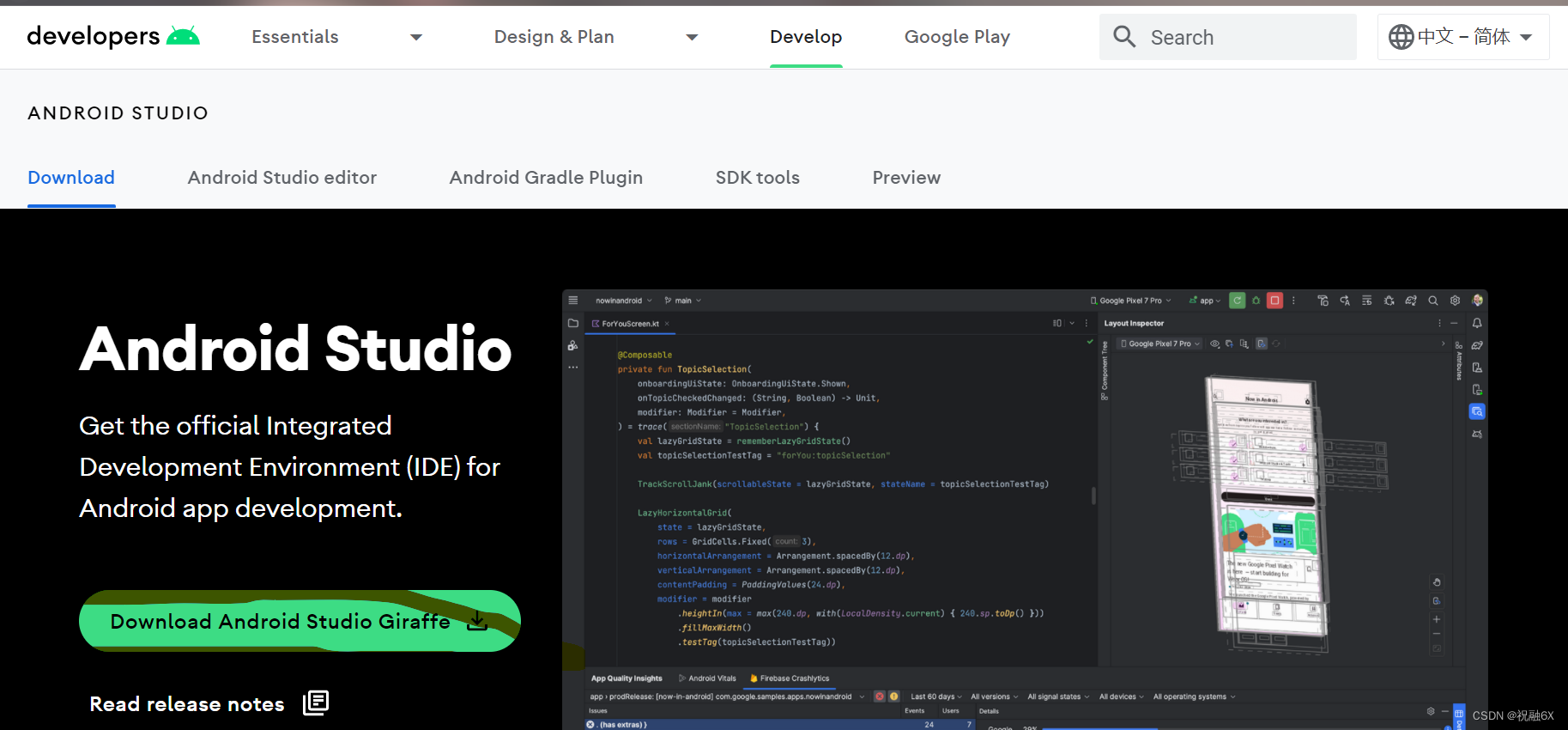Open the Device Manager sidebar icon

[1477, 368]
